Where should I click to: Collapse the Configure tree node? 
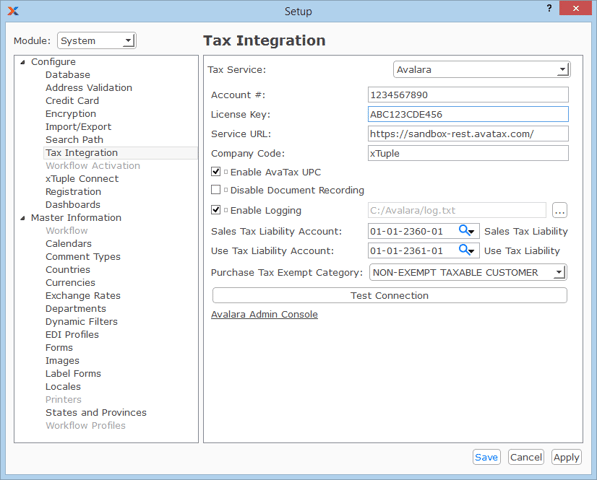click(x=23, y=62)
